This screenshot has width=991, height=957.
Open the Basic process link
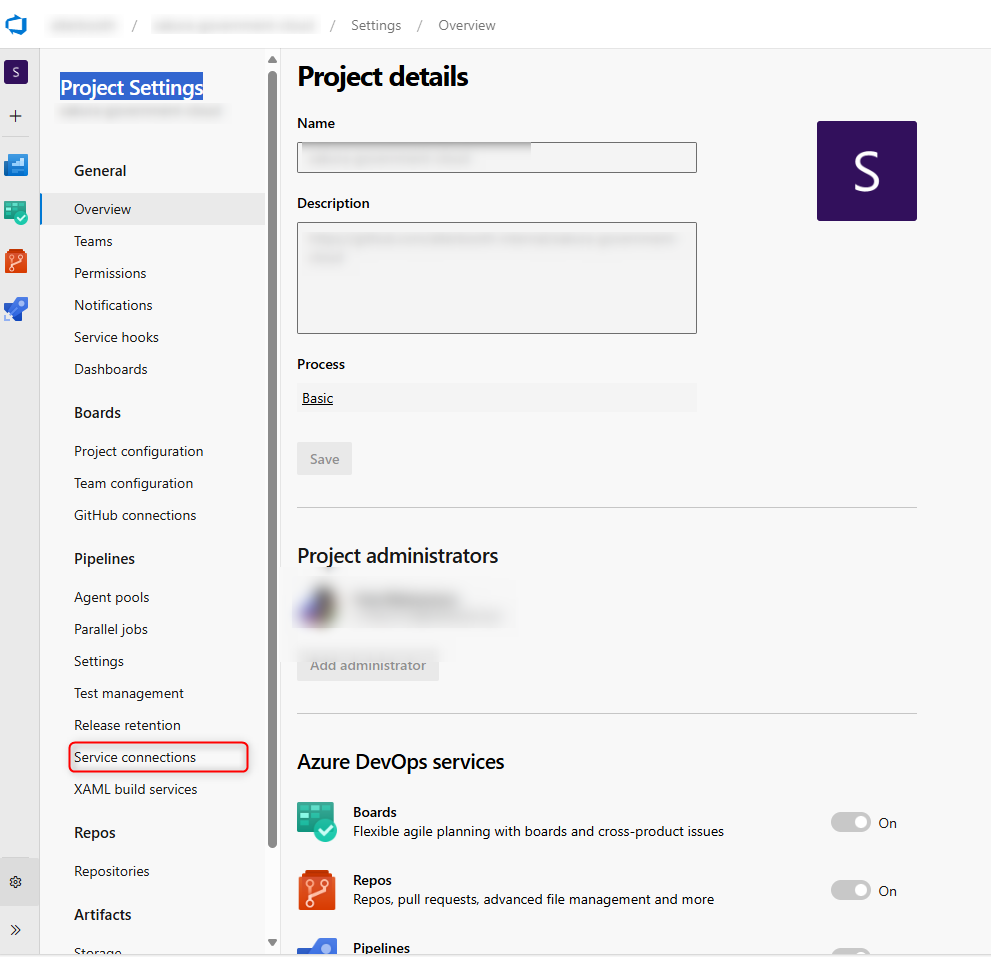[x=317, y=398]
